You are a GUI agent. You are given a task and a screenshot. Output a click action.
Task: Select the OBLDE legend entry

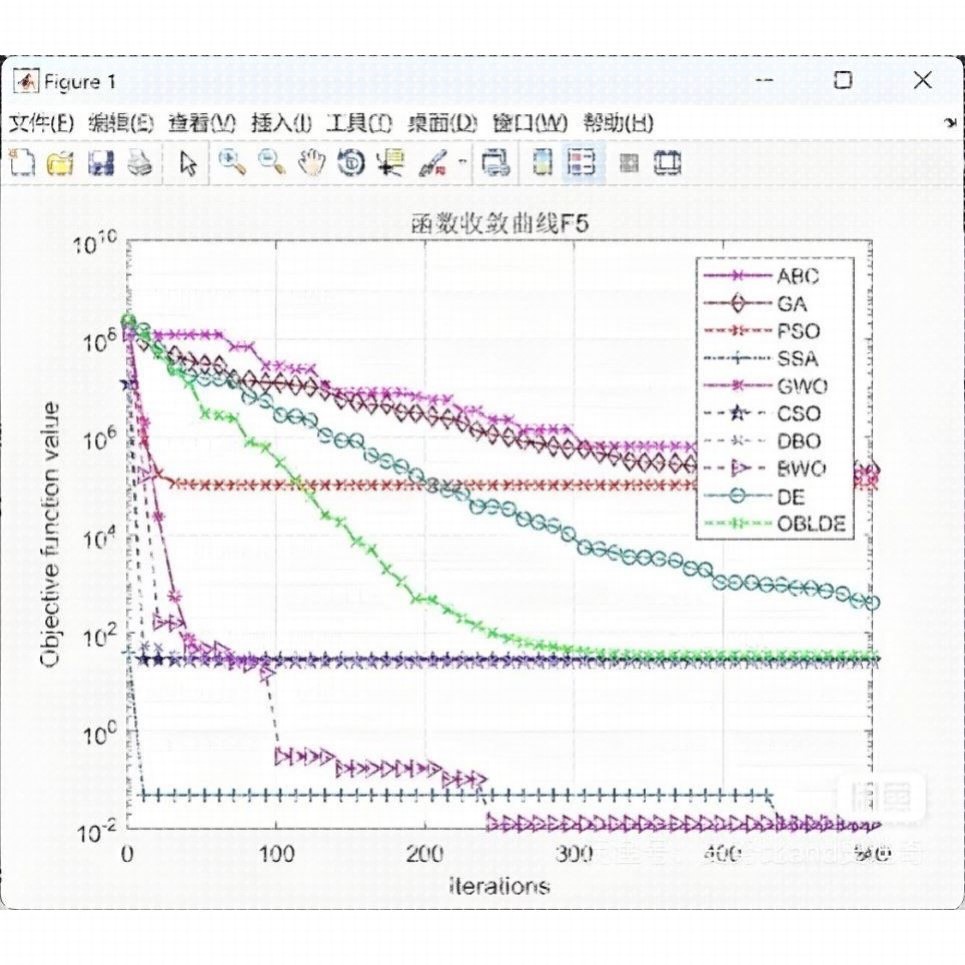click(x=810, y=522)
